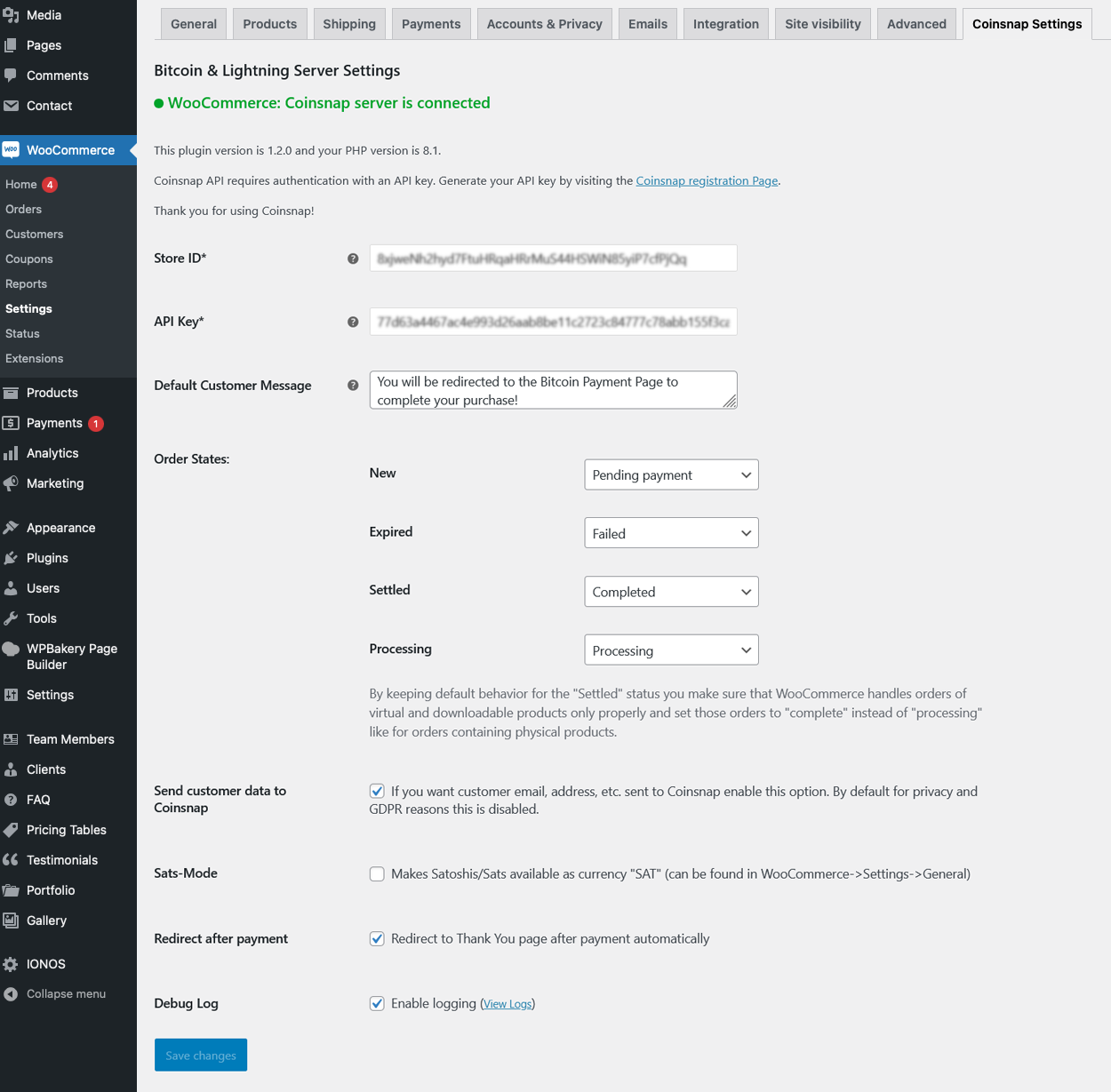The height and width of the screenshot is (1092, 1111).
Task: Select the Integration tab
Action: (726, 24)
